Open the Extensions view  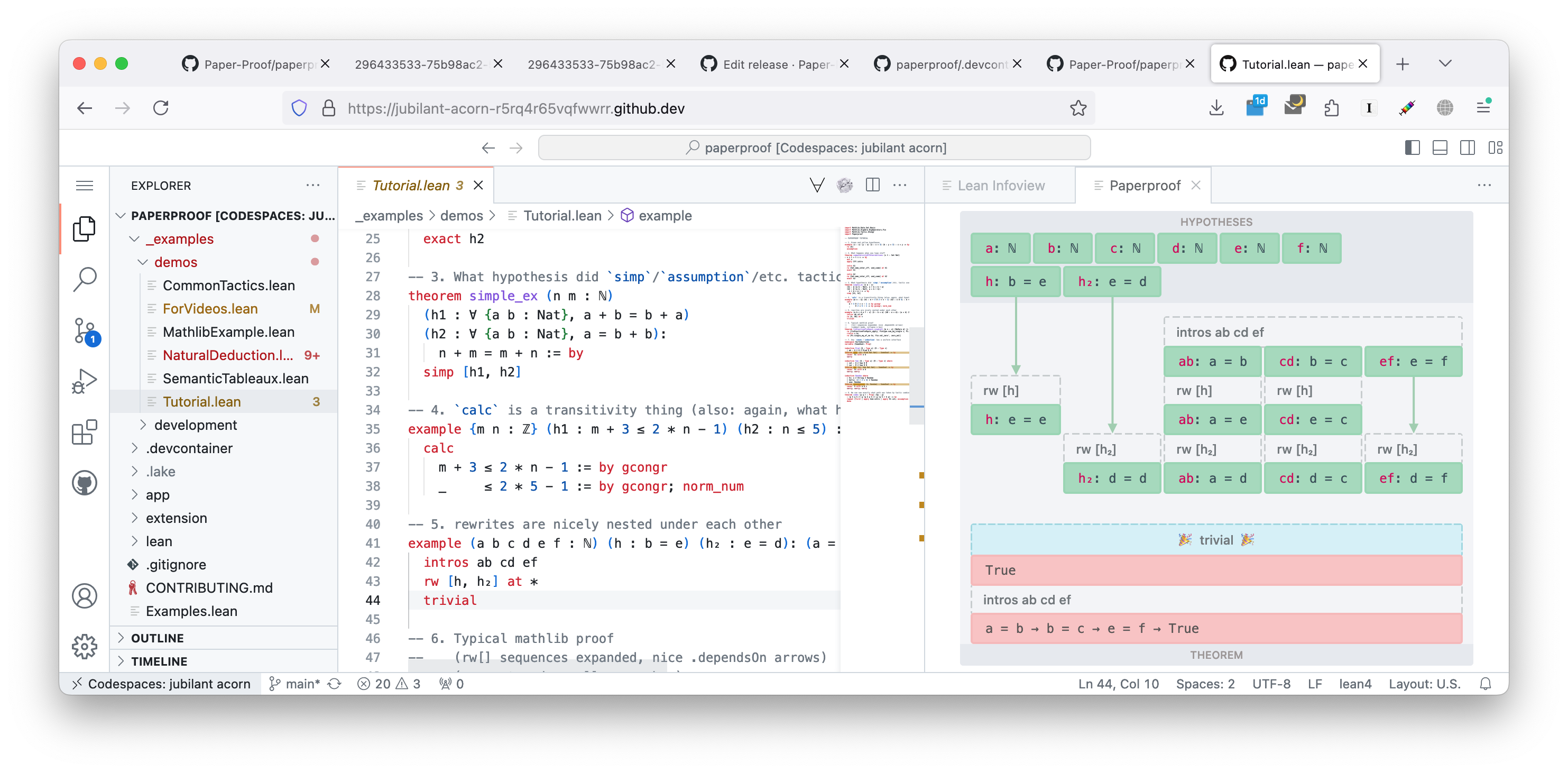click(84, 432)
